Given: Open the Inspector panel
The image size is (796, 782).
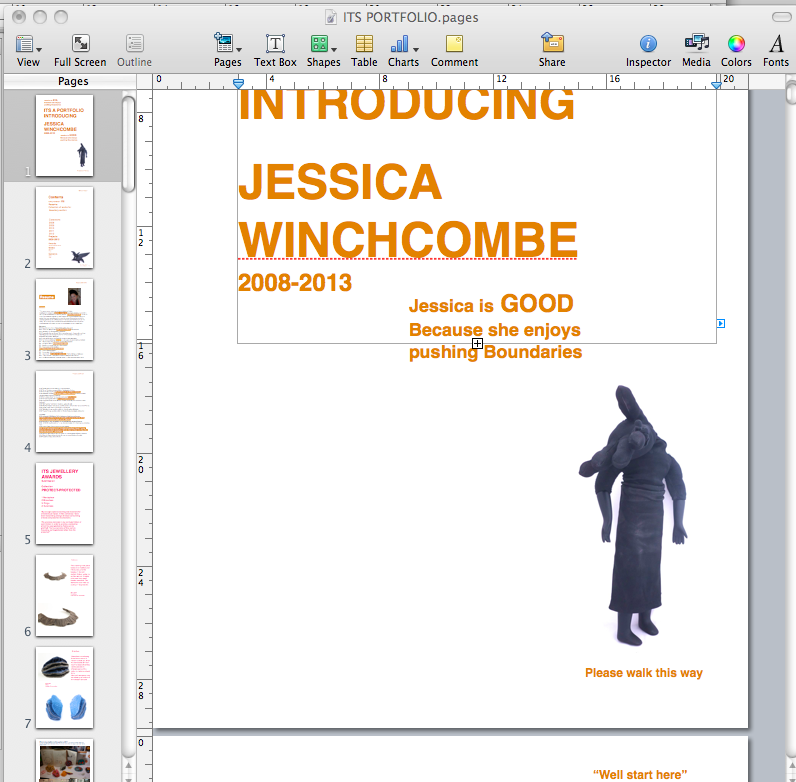Looking at the screenshot, I should (648, 44).
